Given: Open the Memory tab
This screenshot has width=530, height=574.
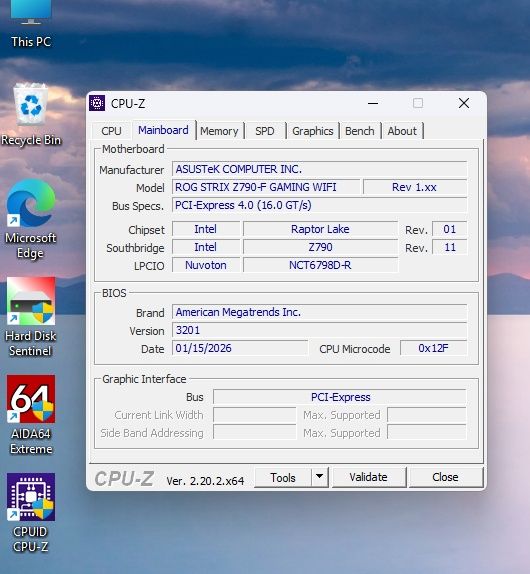Looking at the screenshot, I should pyautogui.click(x=219, y=131).
